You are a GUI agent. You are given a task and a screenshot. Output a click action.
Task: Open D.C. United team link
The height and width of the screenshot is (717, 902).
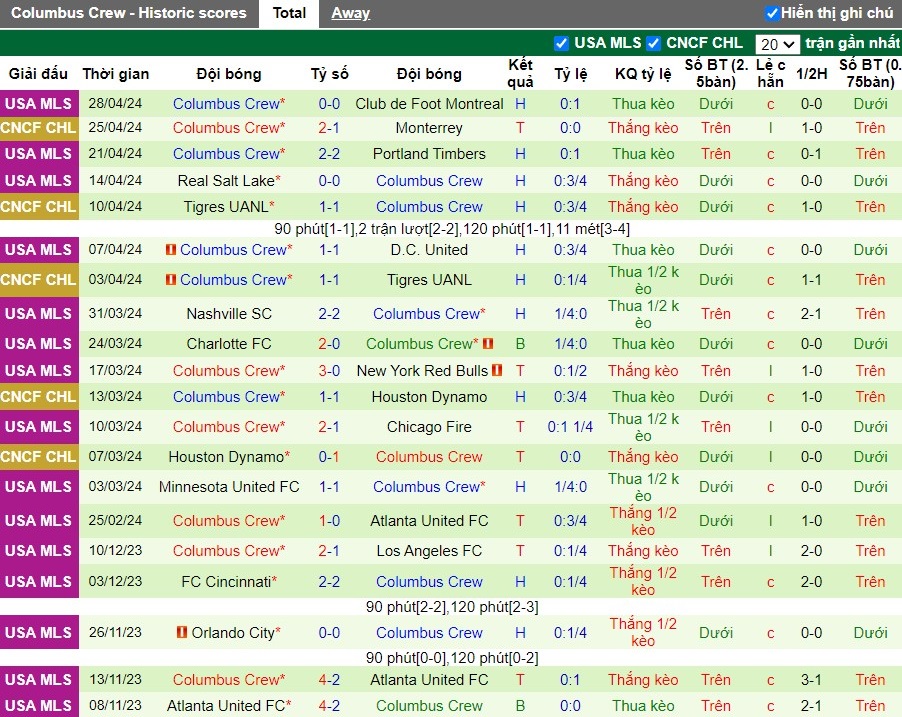pyautogui.click(x=429, y=250)
